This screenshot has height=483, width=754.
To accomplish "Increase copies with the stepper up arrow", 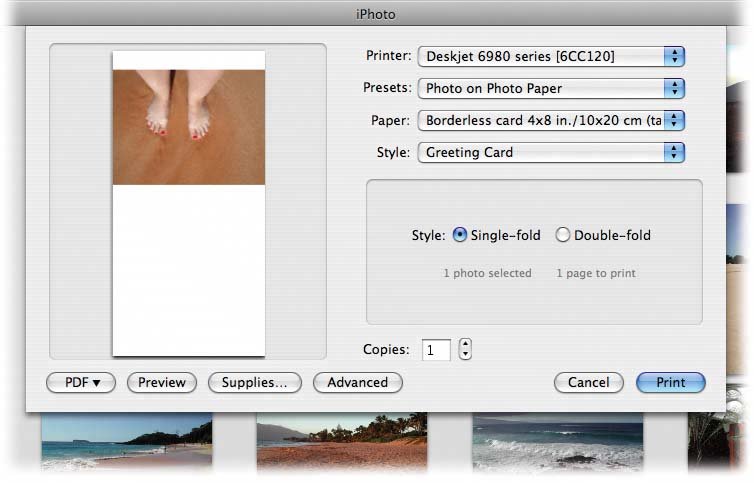I will [x=465, y=344].
